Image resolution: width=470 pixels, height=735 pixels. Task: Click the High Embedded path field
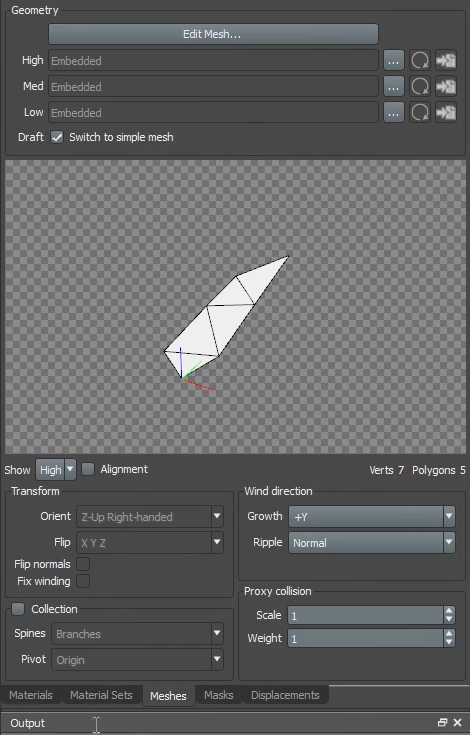pyautogui.click(x=213, y=60)
